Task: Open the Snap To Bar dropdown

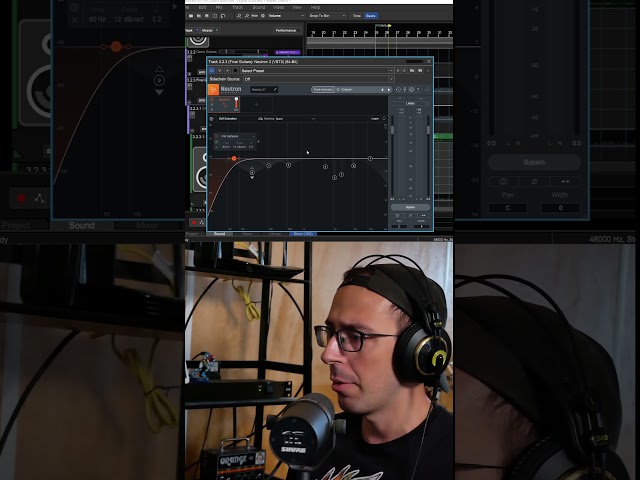Action: point(327,16)
